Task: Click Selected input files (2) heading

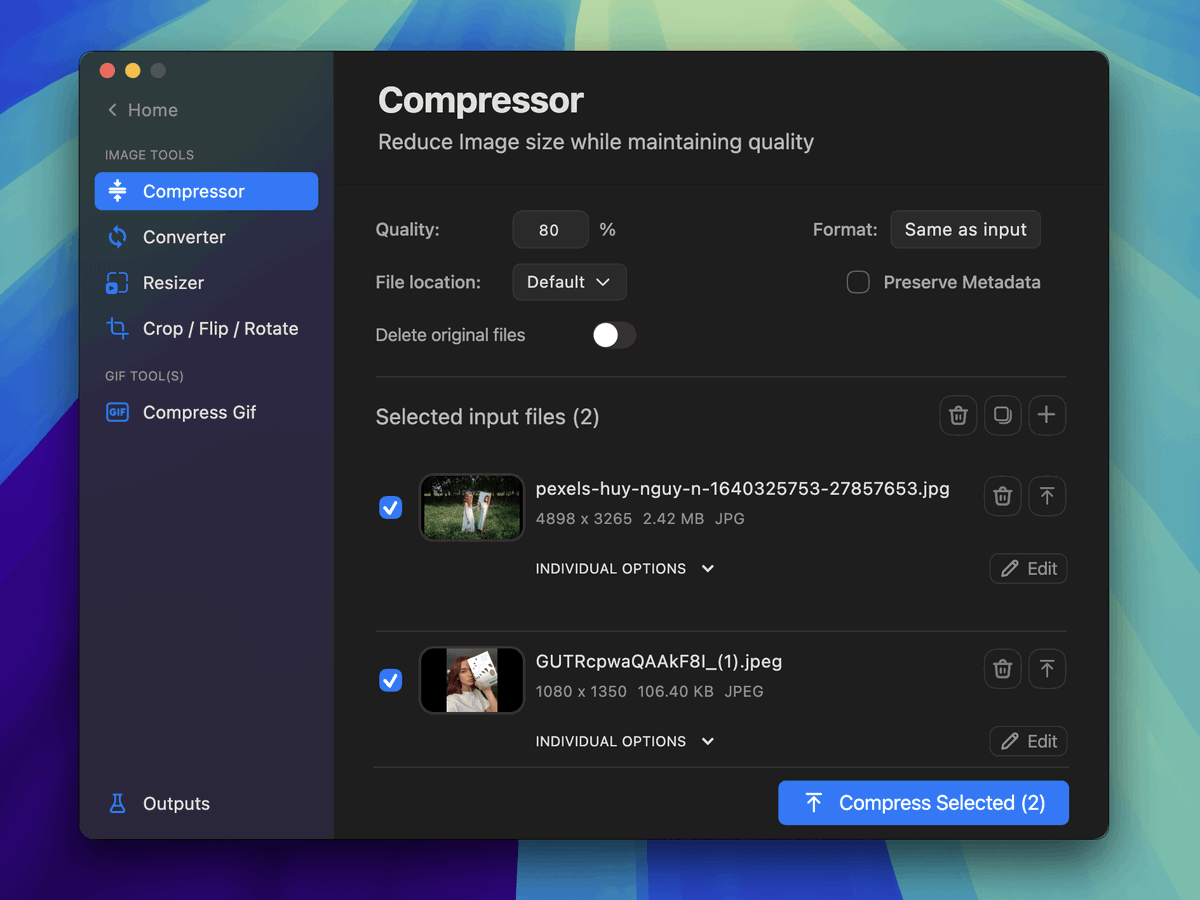Action: [487, 417]
